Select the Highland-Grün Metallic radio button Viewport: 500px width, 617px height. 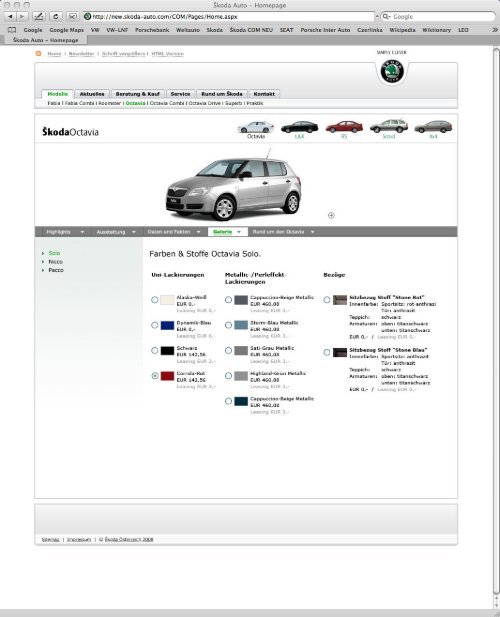(228, 376)
